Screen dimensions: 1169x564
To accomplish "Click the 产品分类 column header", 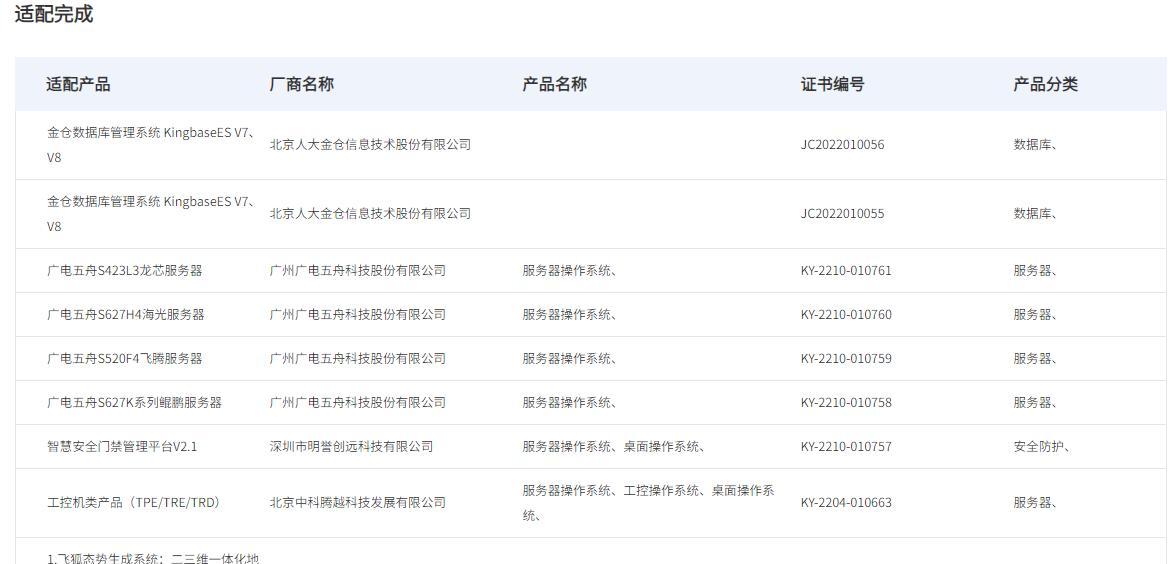I will 1045,84.
